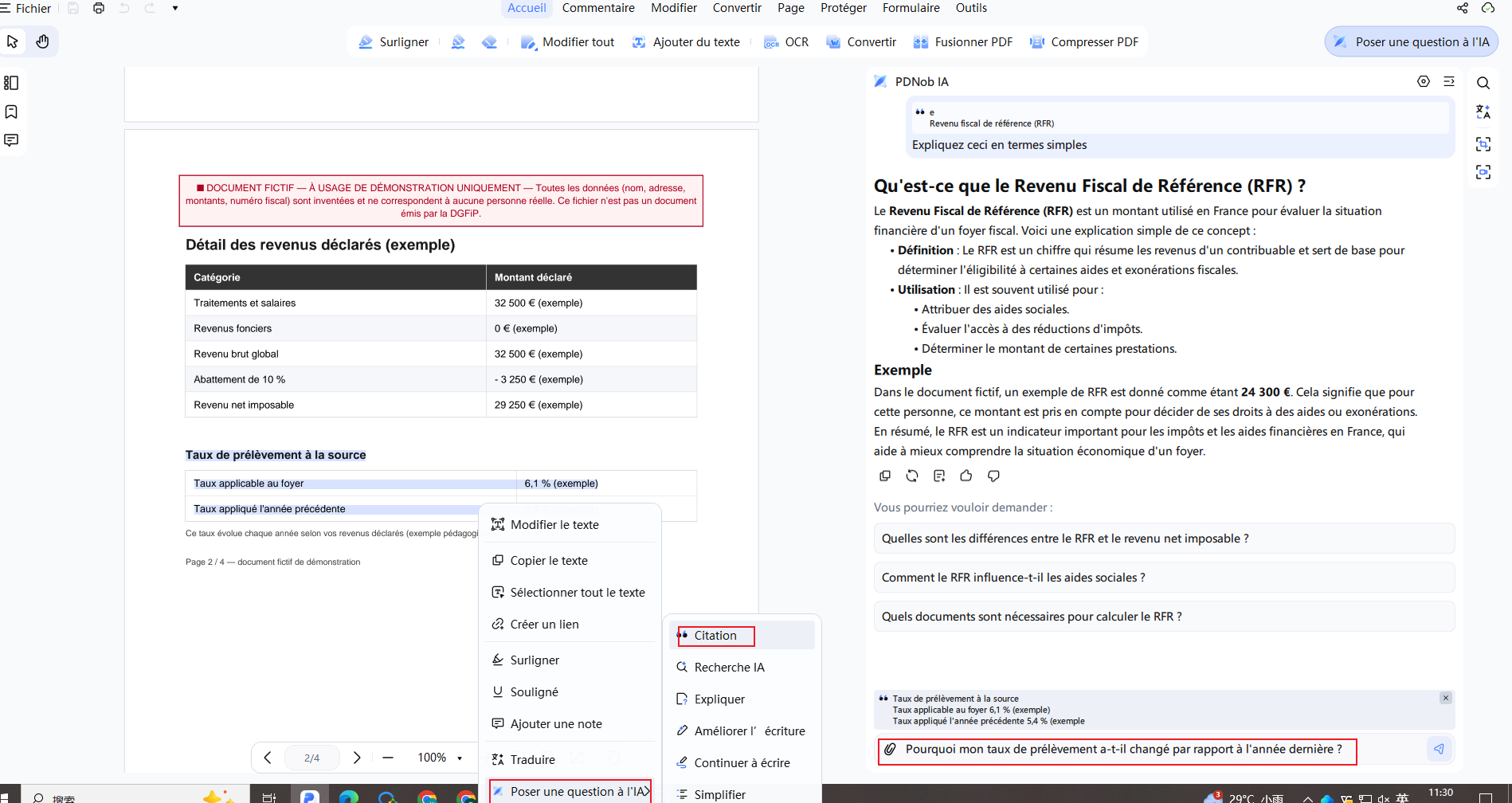Select the arrow pointer selection tool

pyautogui.click(x=13, y=41)
